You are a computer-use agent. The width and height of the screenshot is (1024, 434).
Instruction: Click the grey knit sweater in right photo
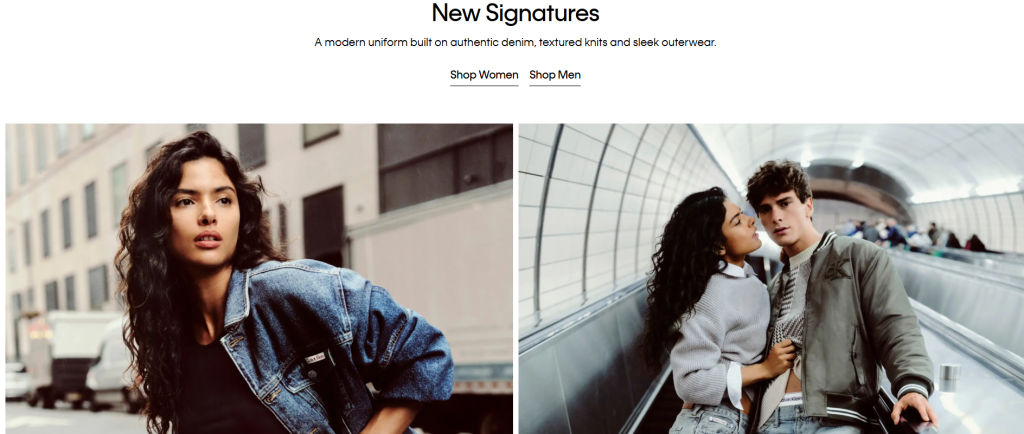point(721,326)
